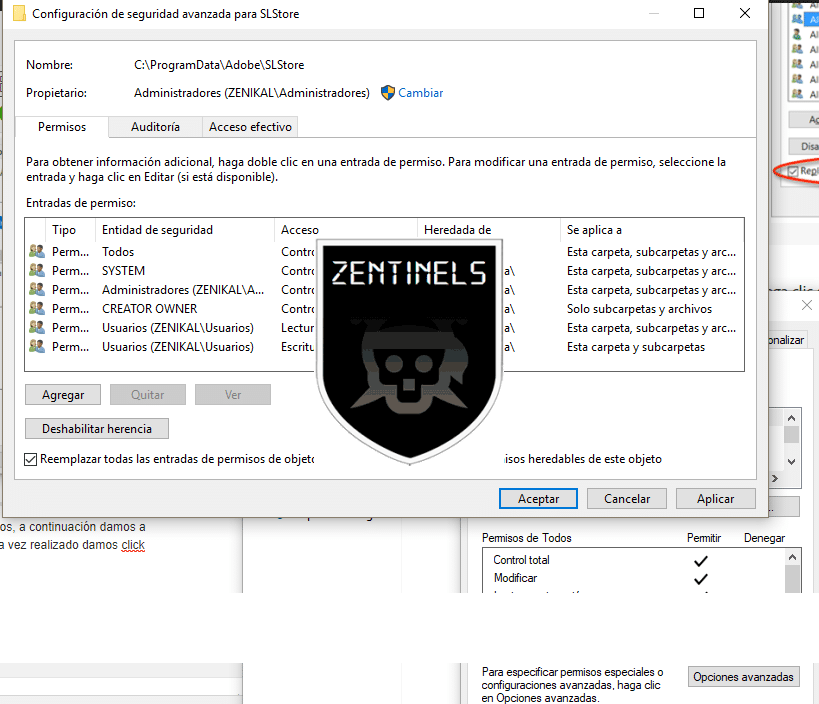Sort by the Acceso column header
This screenshot has height=704, width=819.
point(300,230)
